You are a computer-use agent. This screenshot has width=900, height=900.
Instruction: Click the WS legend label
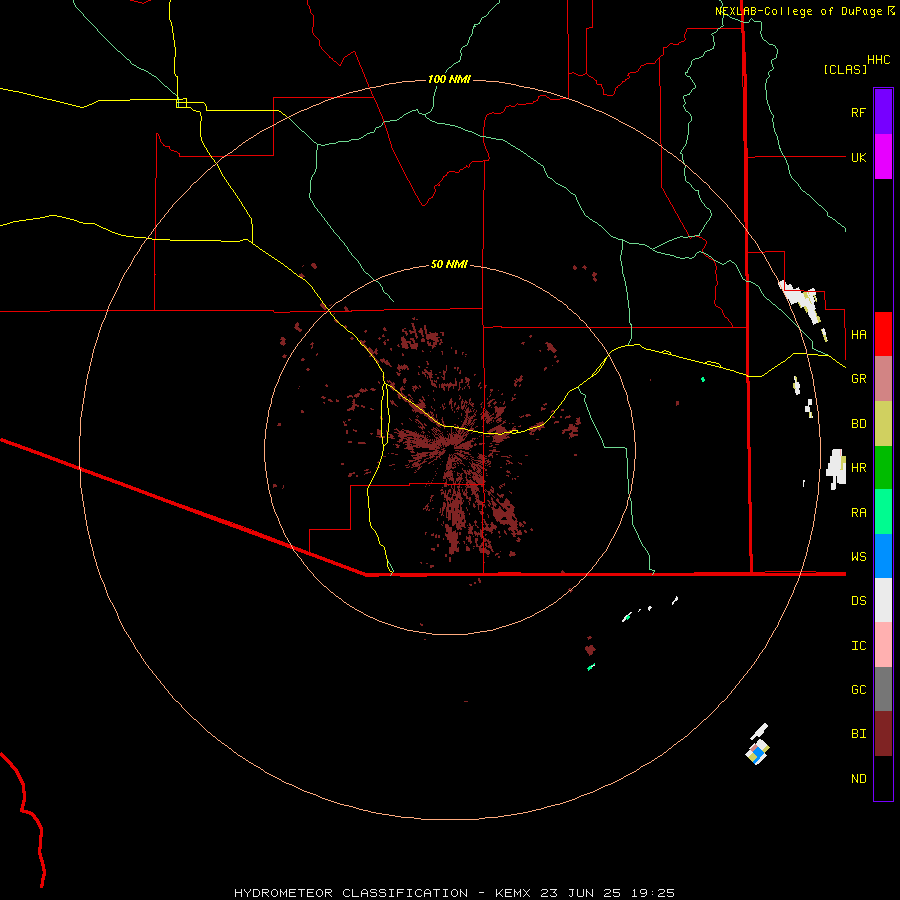pos(858,556)
